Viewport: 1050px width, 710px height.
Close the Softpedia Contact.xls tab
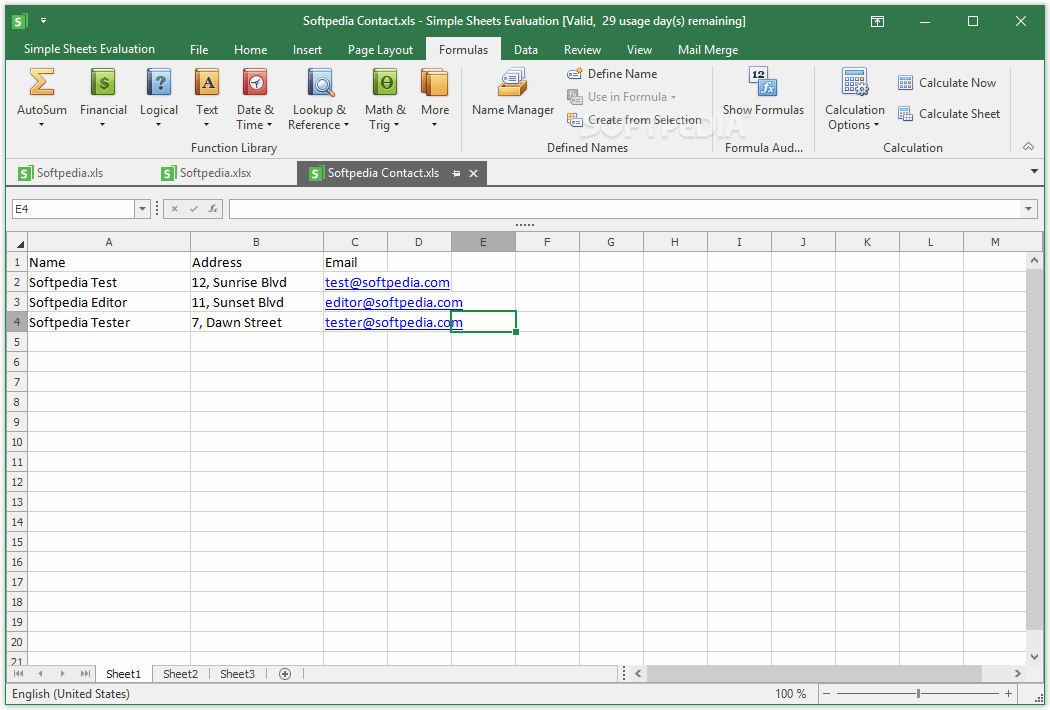(473, 173)
